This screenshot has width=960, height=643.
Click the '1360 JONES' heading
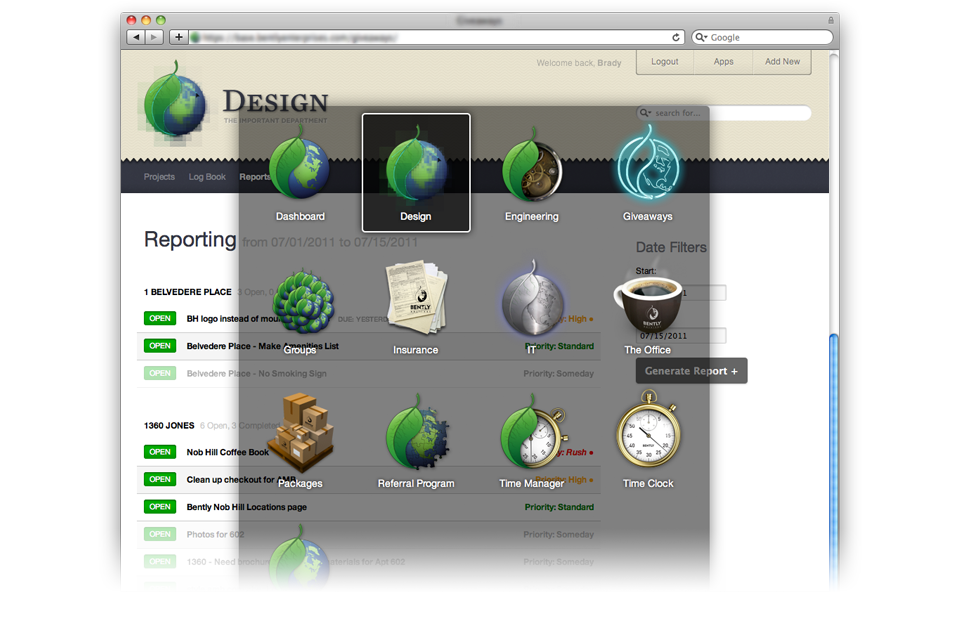pyautogui.click(x=169, y=426)
